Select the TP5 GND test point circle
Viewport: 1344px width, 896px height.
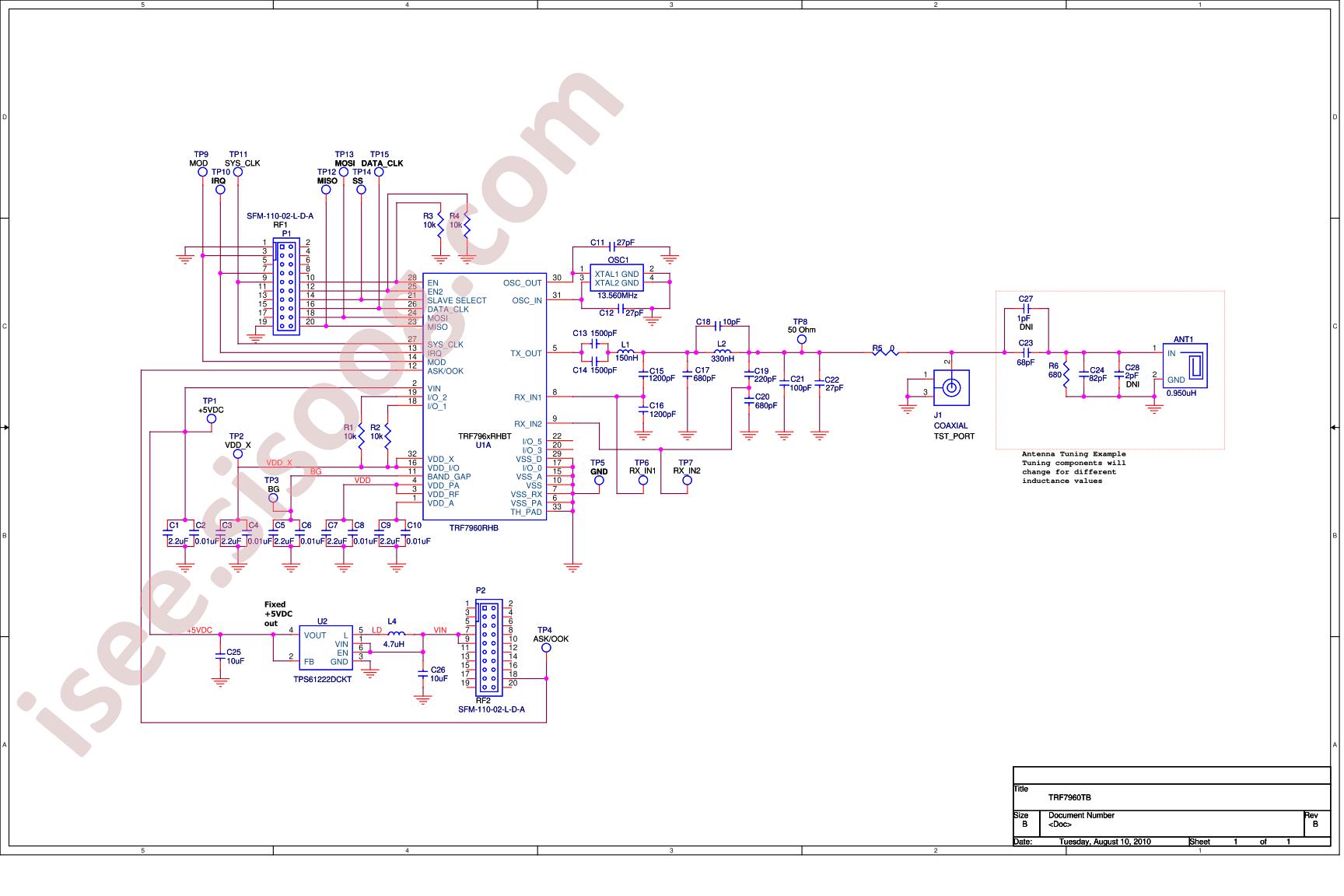tap(599, 481)
